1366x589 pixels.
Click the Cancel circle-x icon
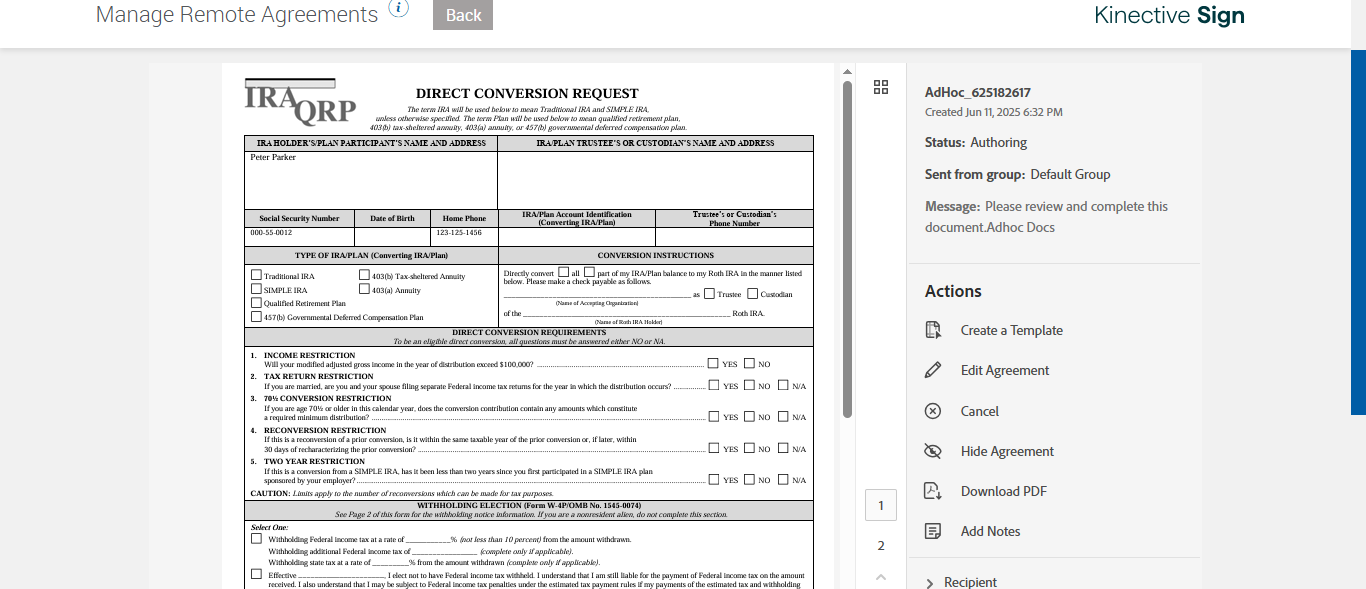933,411
